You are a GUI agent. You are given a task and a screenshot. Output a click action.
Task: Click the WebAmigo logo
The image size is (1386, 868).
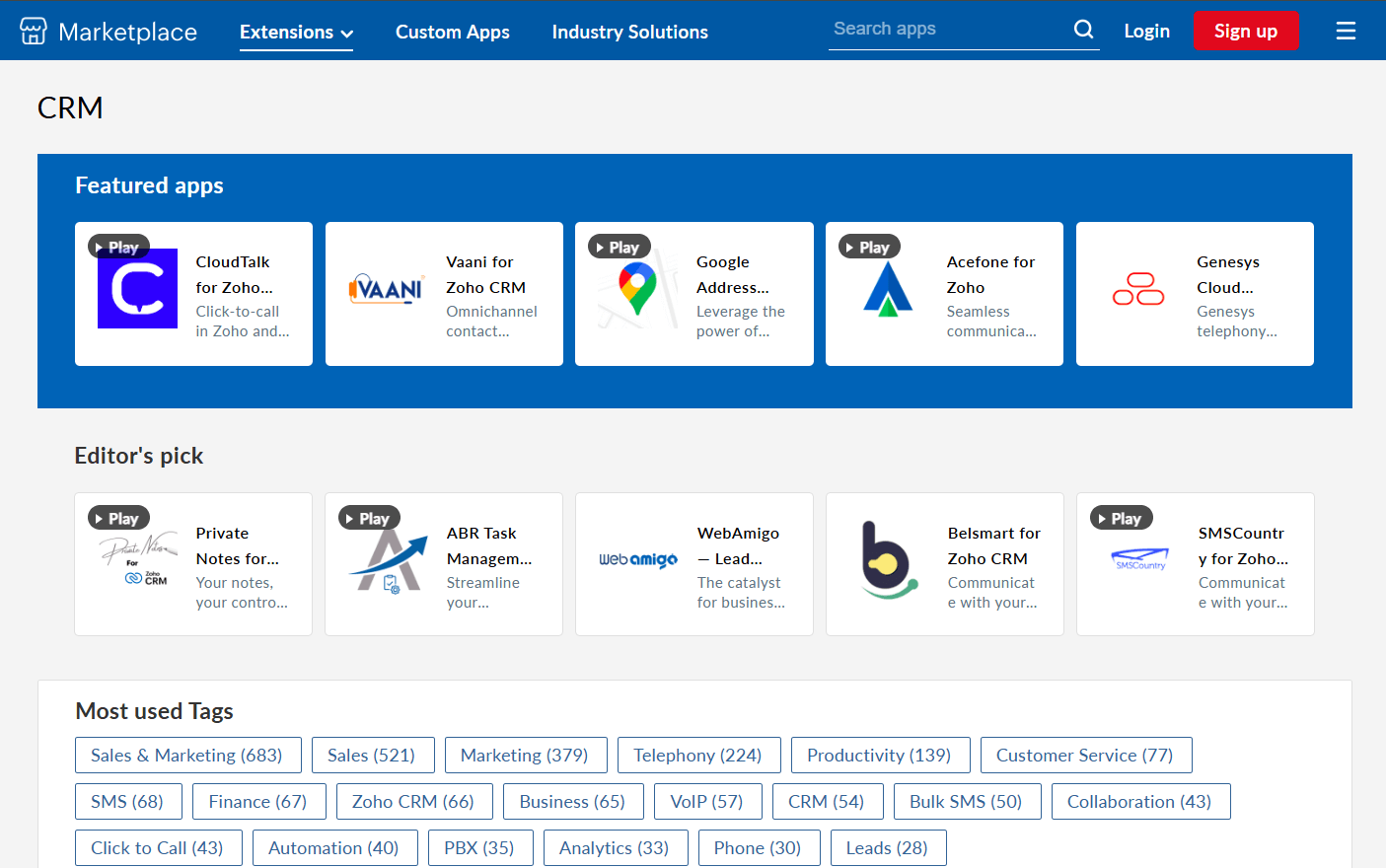coord(638,559)
